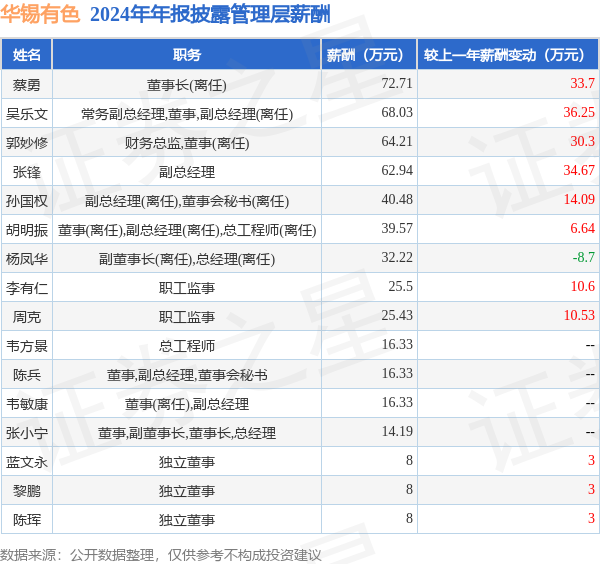Click the position cell 董事长(离任)
Screen dimensions: 600x564
point(187,85)
